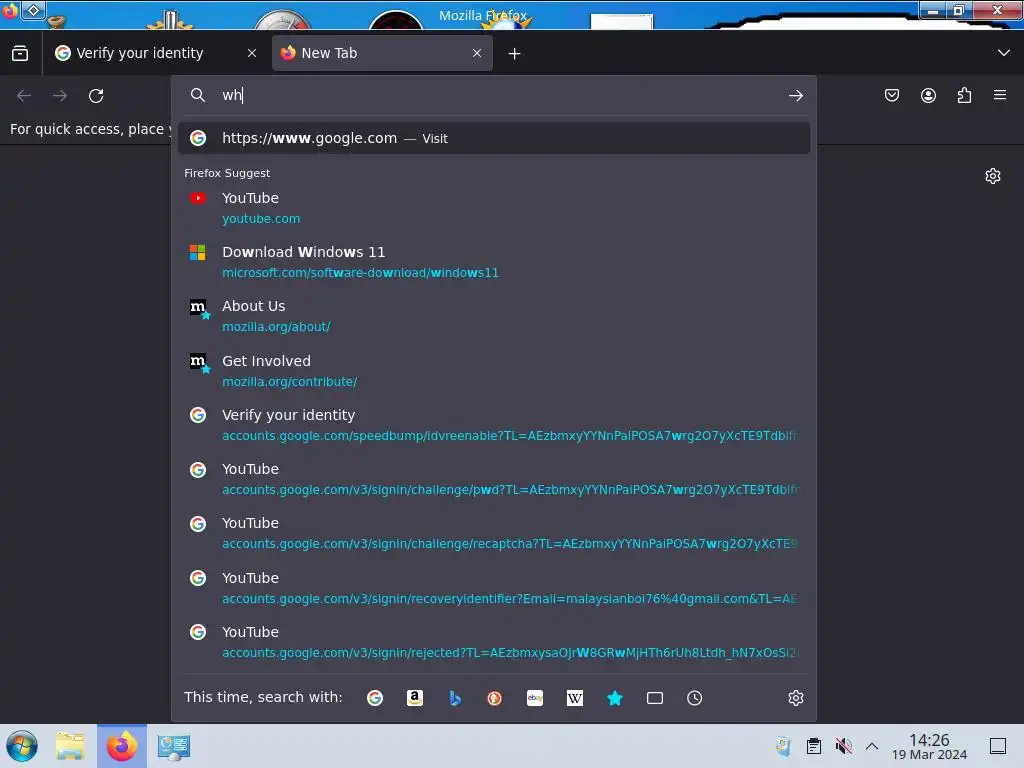
Task: Click Firefox icon in taskbar
Action: (x=122, y=746)
